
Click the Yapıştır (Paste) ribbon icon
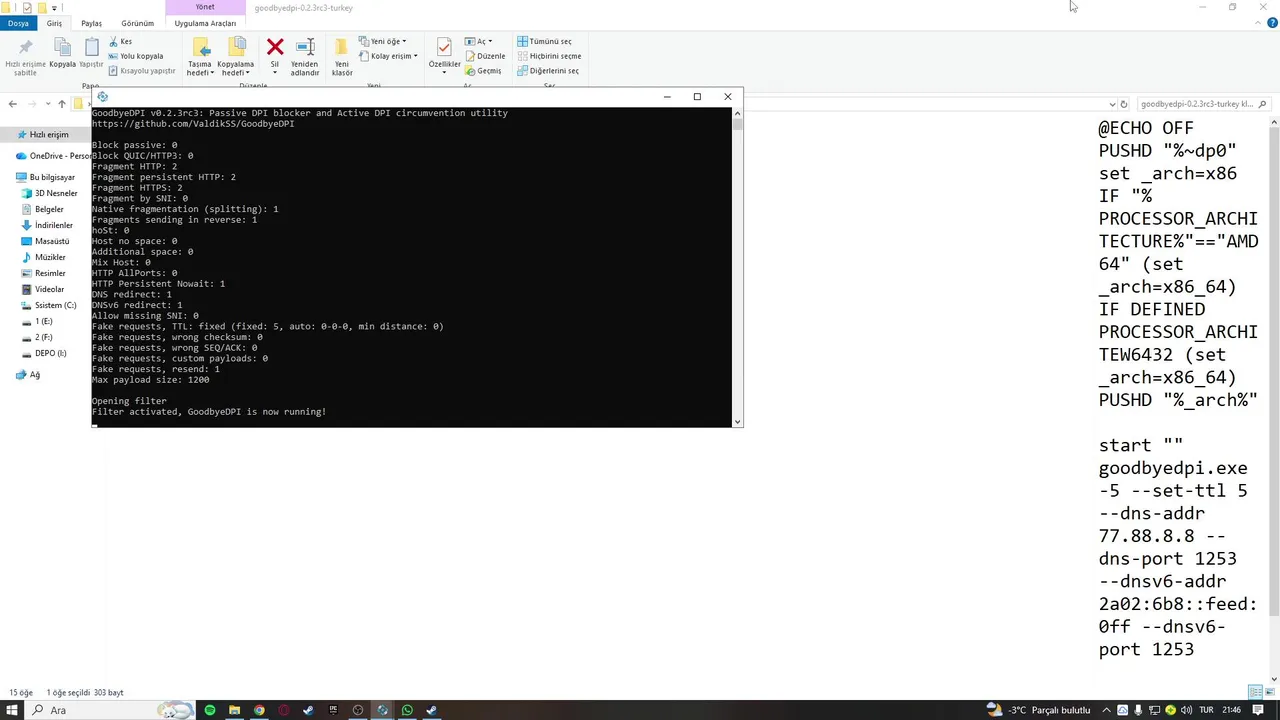(x=91, y=55)
